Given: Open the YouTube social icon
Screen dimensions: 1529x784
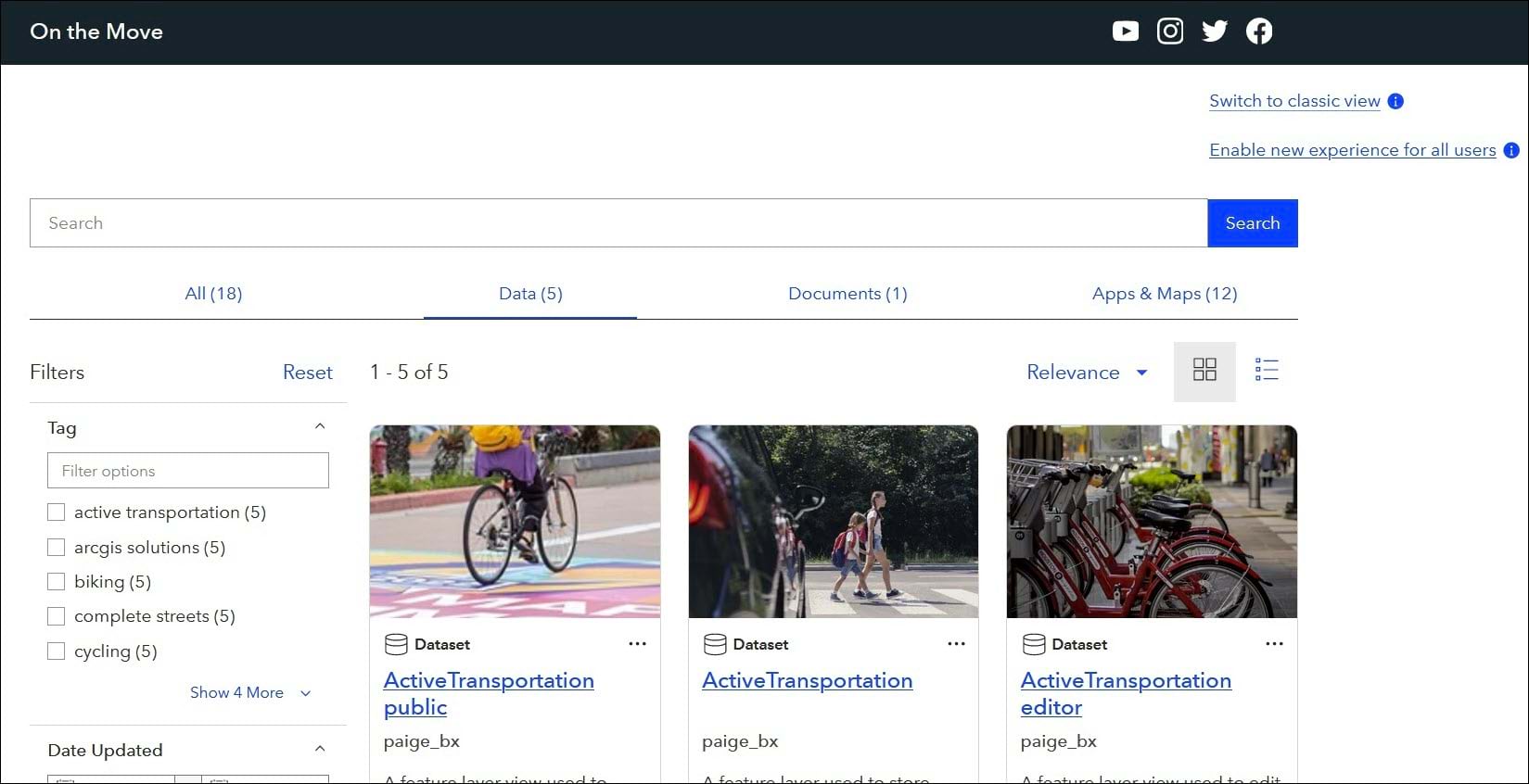Looking at the screenshot, I should (1125, 32).
